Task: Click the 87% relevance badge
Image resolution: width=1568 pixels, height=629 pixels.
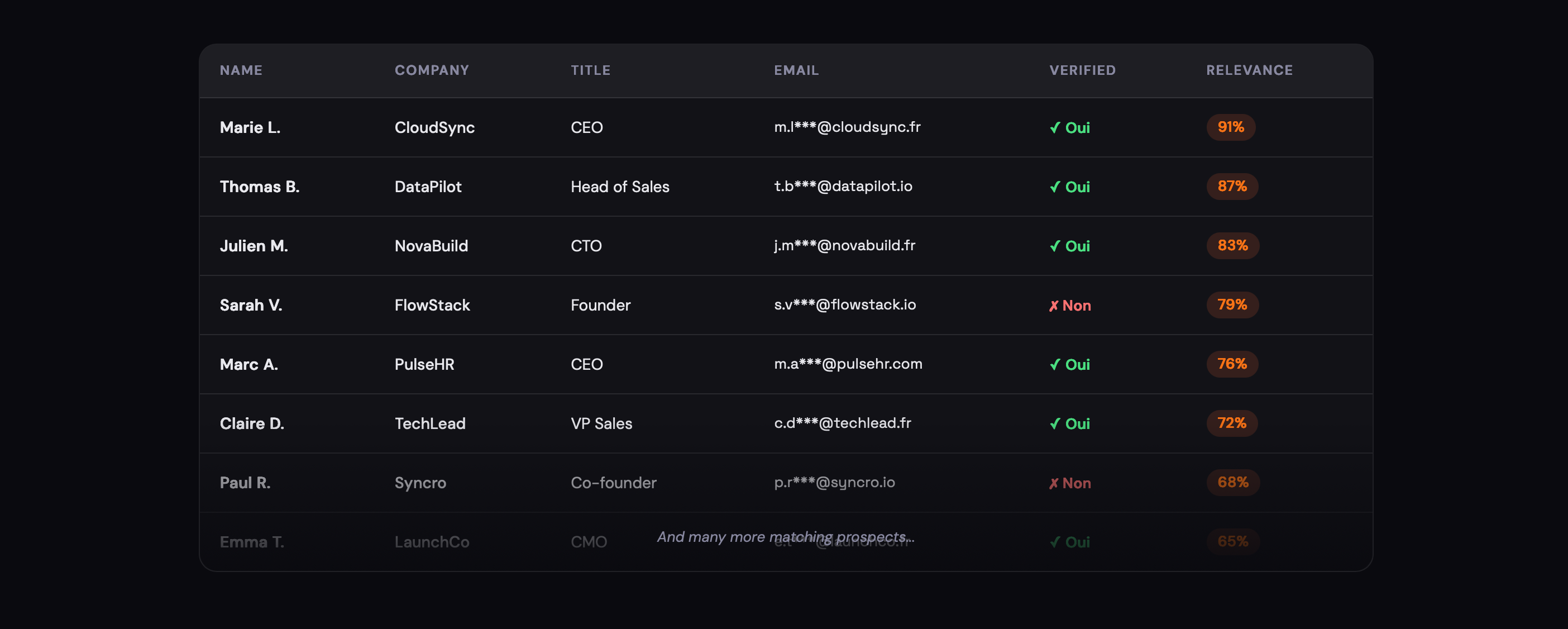Action: point(1232,185)
